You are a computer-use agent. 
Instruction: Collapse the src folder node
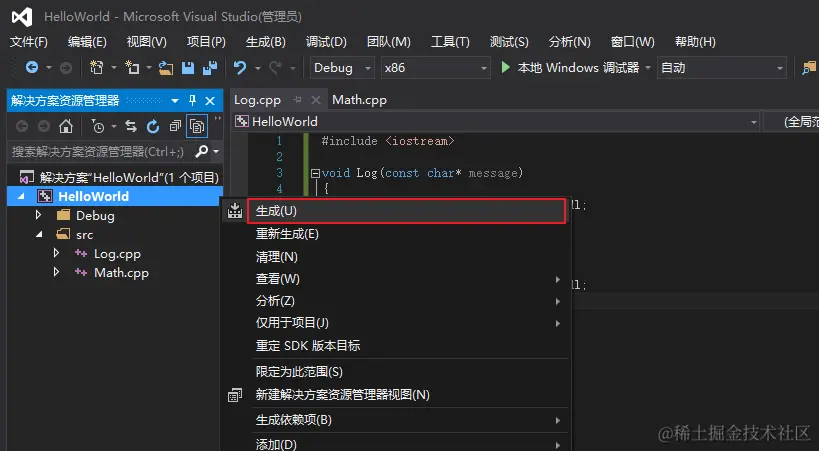coord(39,235)
